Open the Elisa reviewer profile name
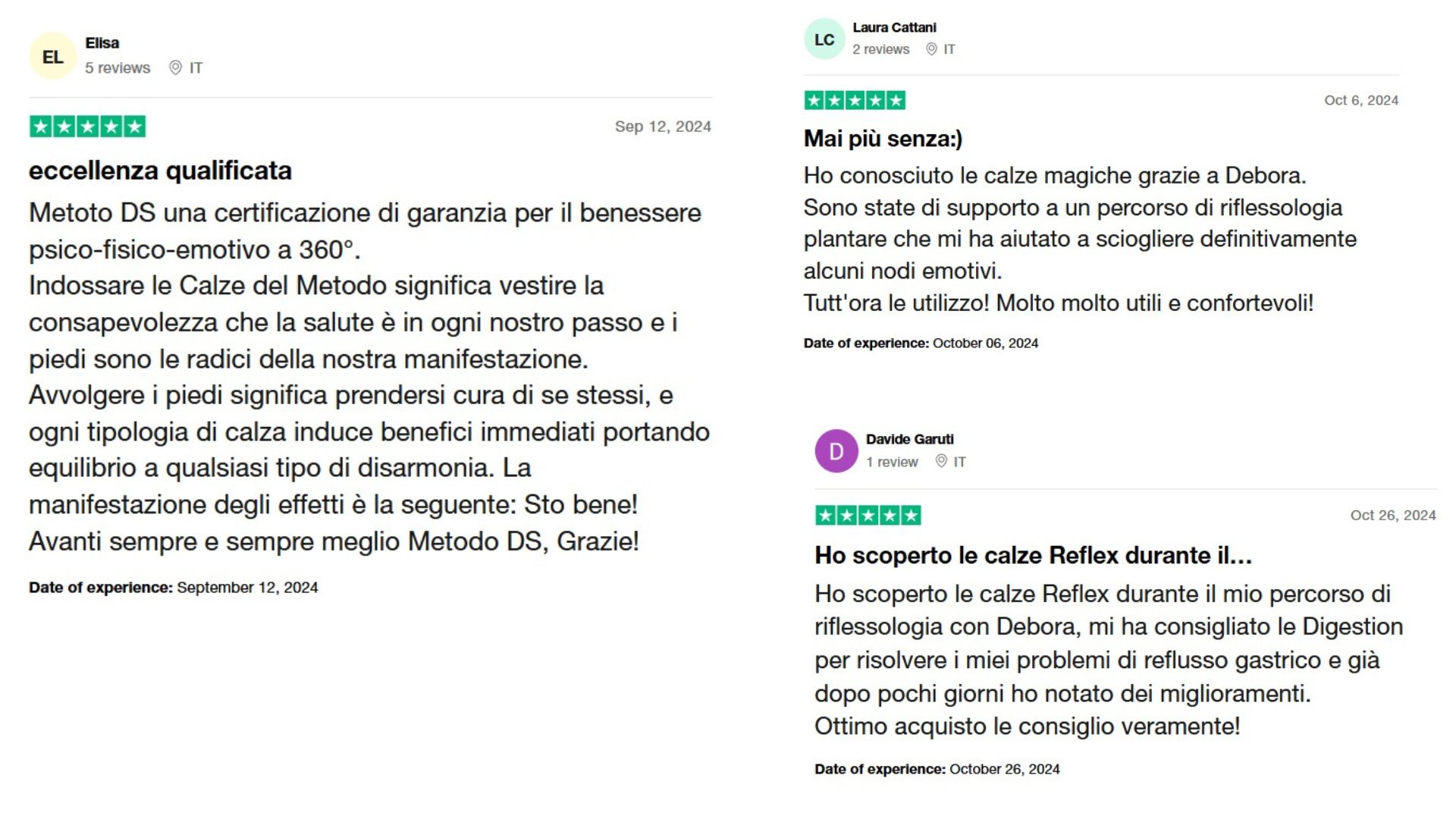 [102, 43]
